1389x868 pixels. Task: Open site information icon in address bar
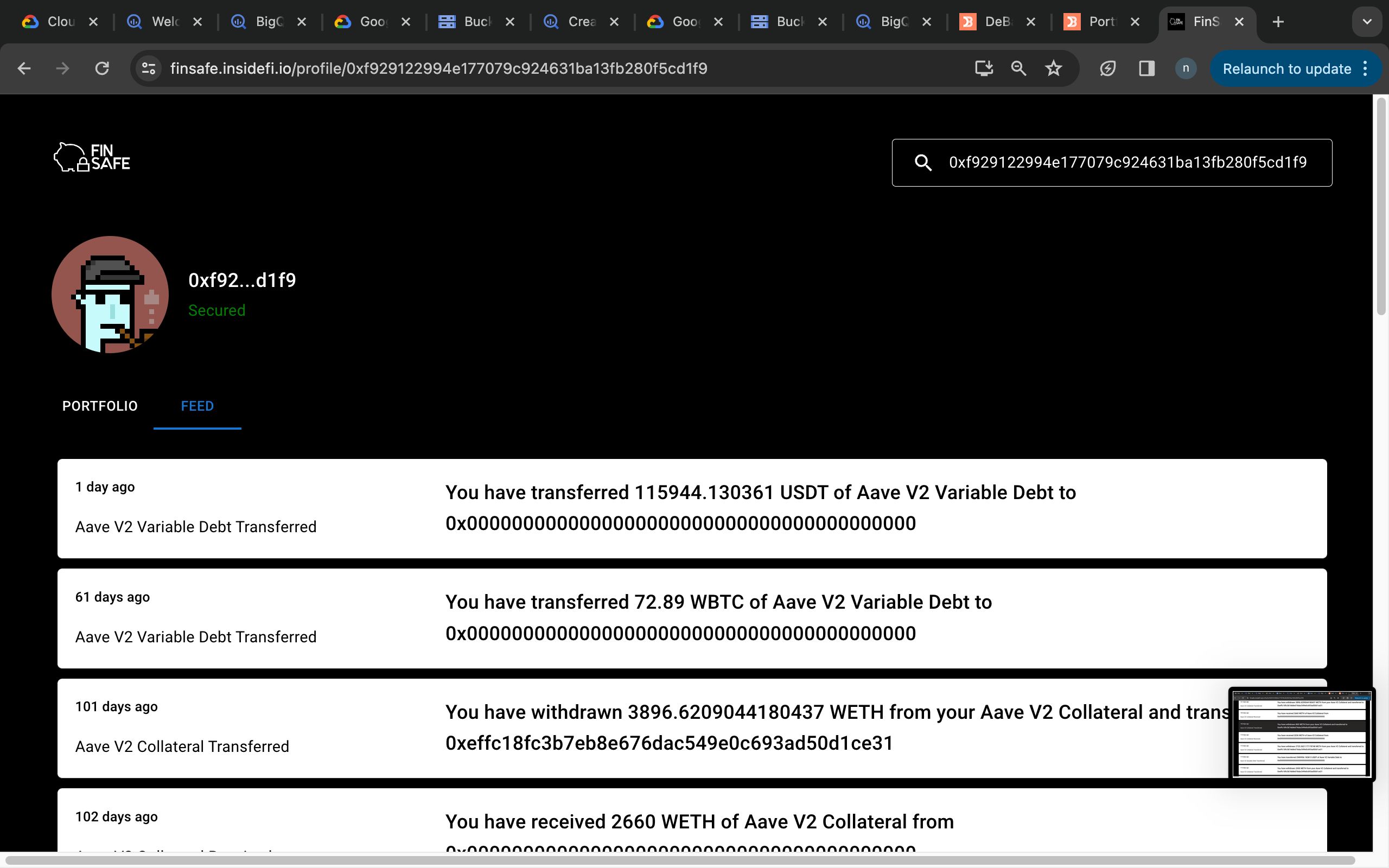point(149,69)
